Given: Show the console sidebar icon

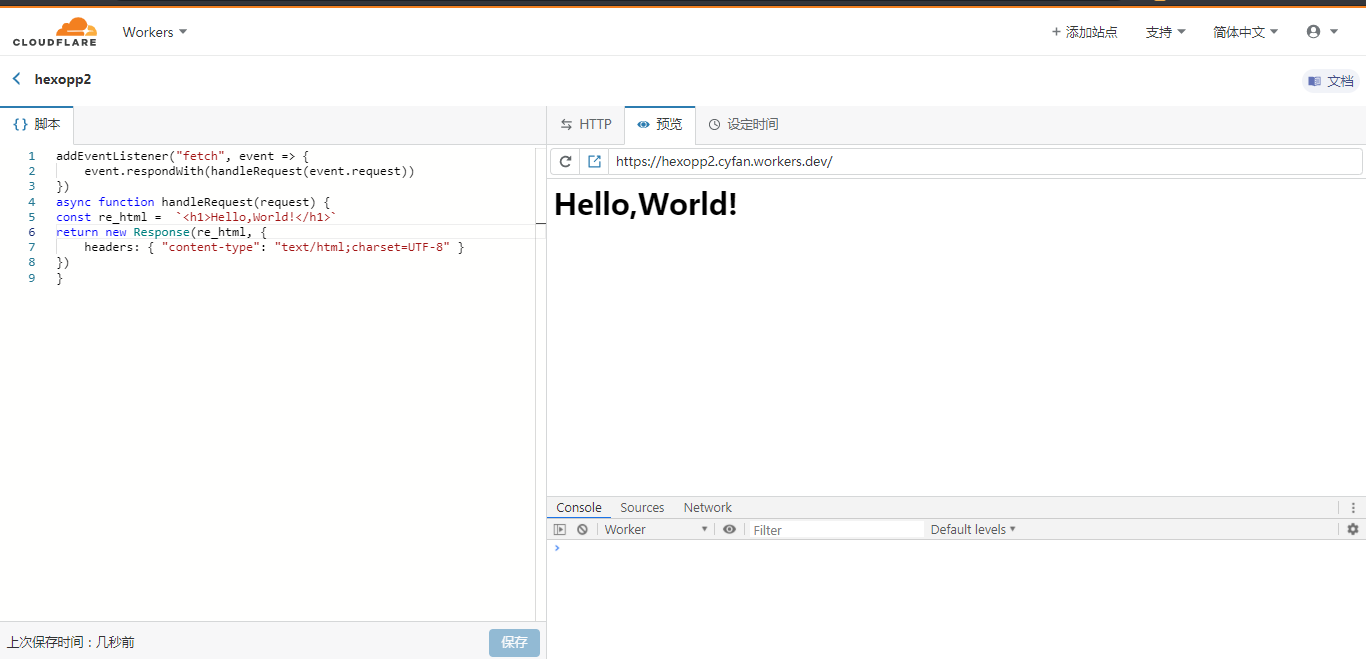Looking at the screenshot, I should point(560,530).
